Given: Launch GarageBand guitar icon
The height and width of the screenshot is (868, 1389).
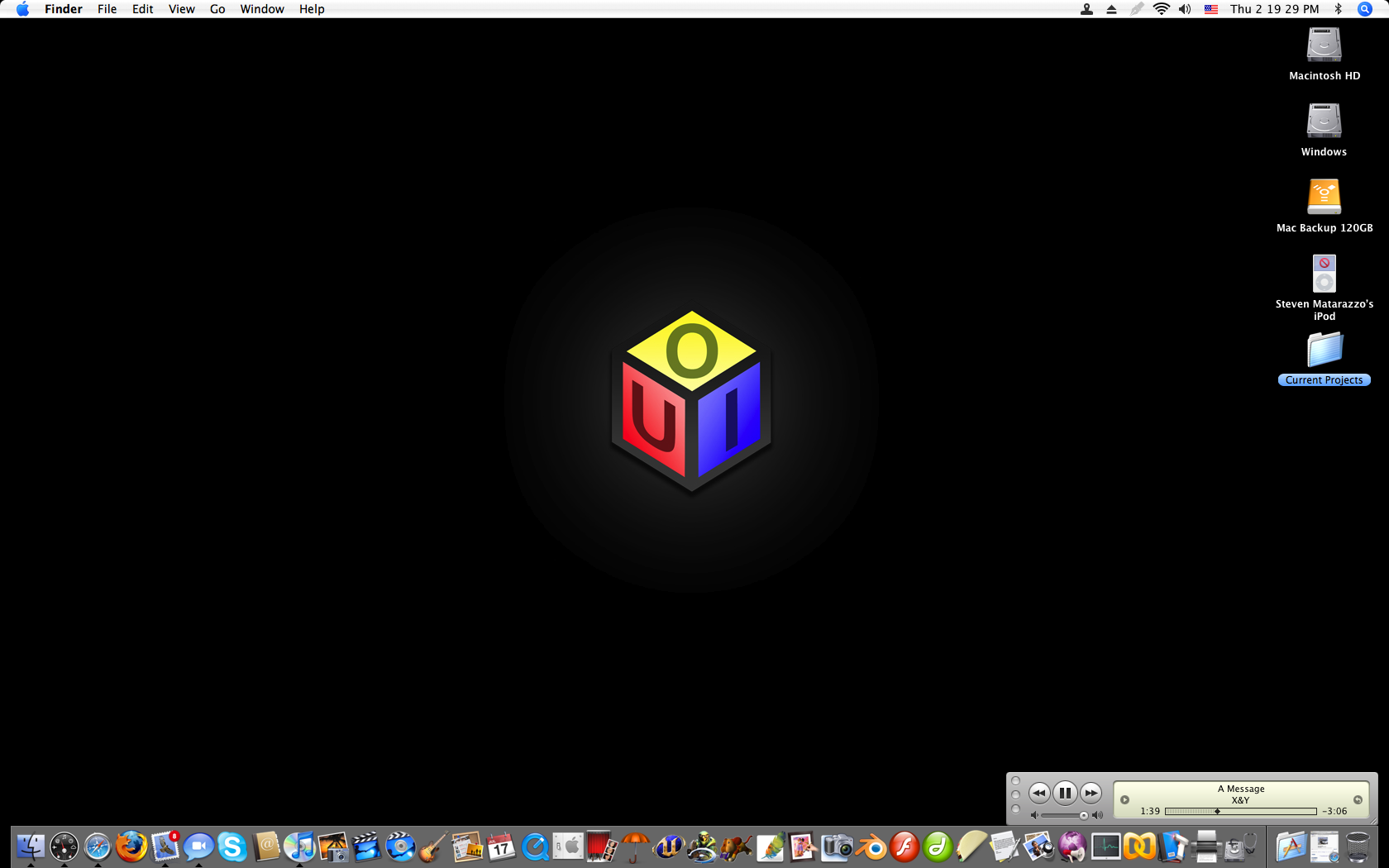Looking at the screenshot, I should click(x=434, y=847).
